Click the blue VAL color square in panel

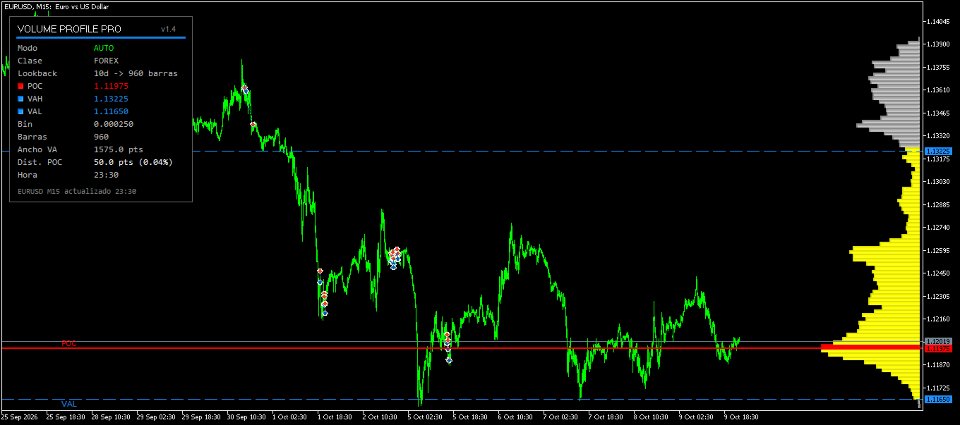[20, 112]
